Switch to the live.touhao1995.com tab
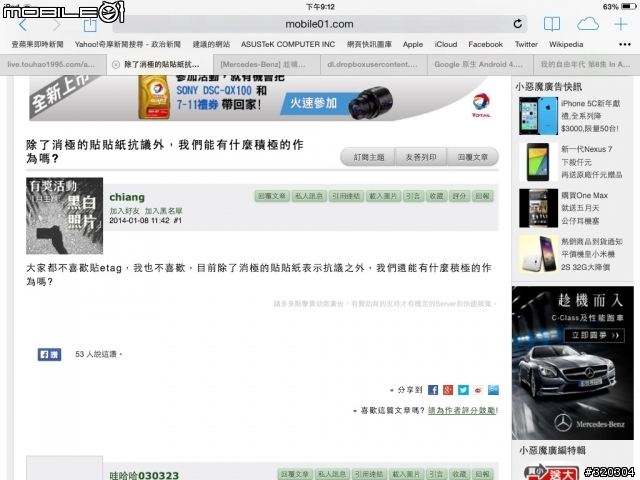The height and width of the screenshot is (480, 640). tap(53, 64)
